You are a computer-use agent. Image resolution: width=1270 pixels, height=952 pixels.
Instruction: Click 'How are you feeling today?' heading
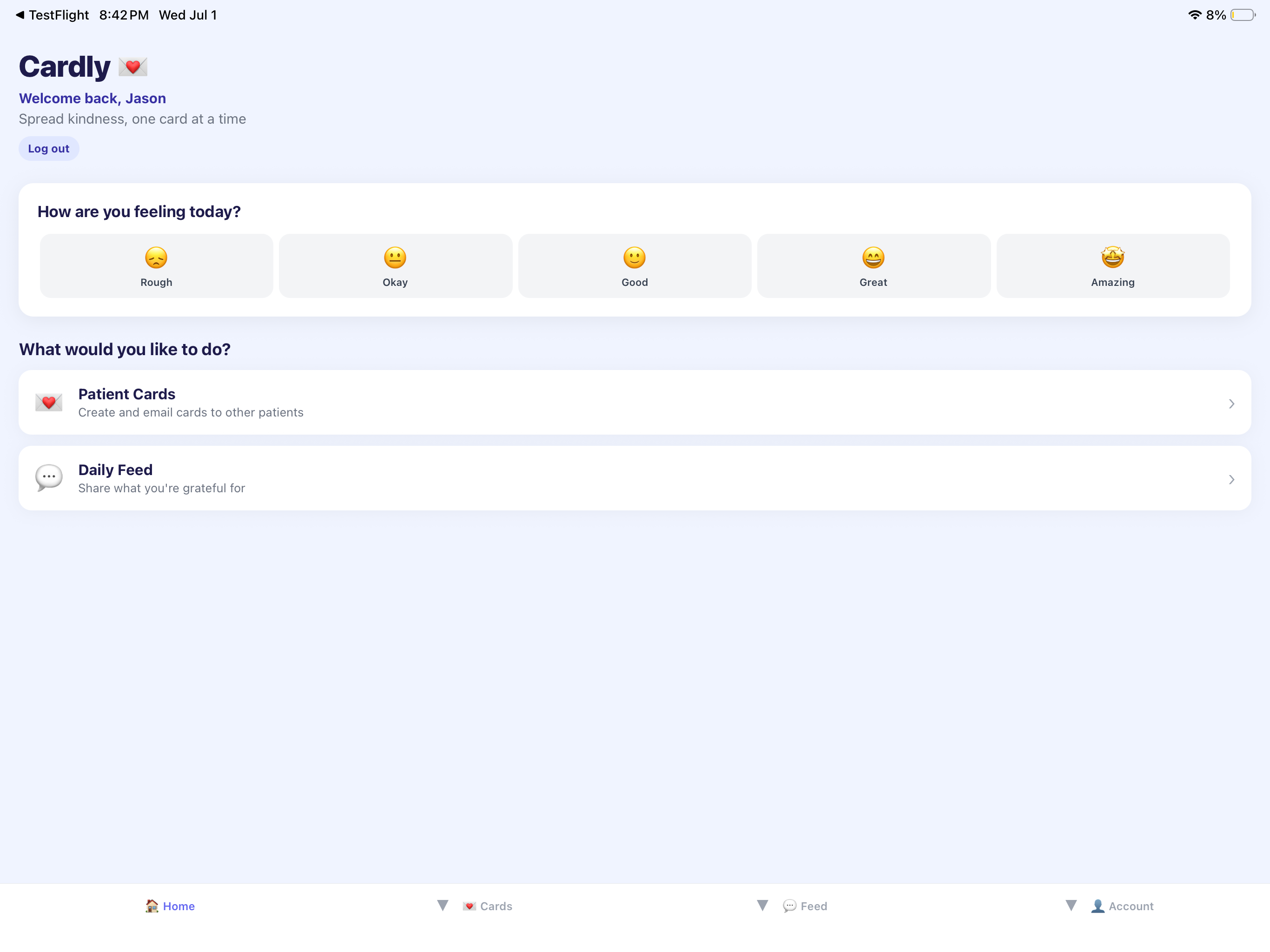point(139,212)
